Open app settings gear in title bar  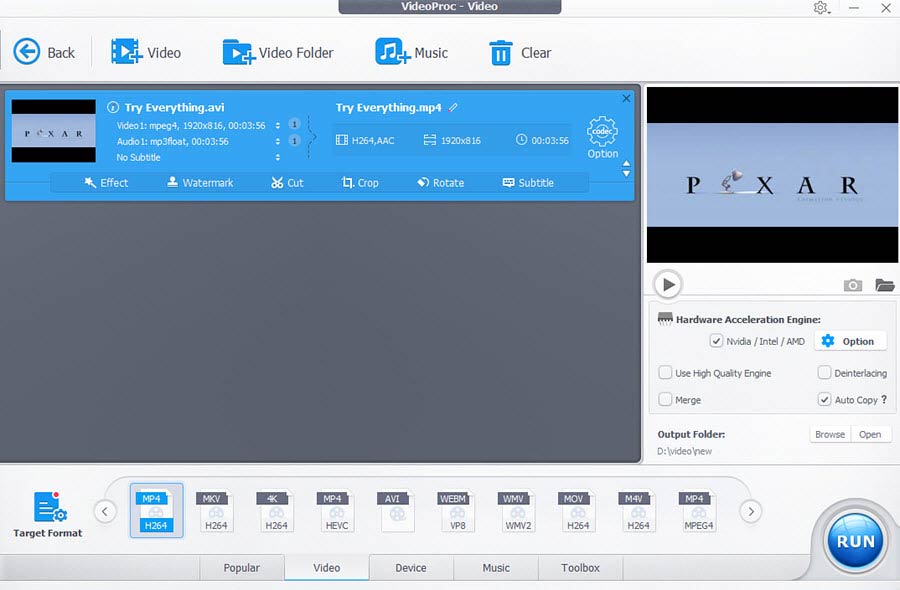click(x=821, y=8)
